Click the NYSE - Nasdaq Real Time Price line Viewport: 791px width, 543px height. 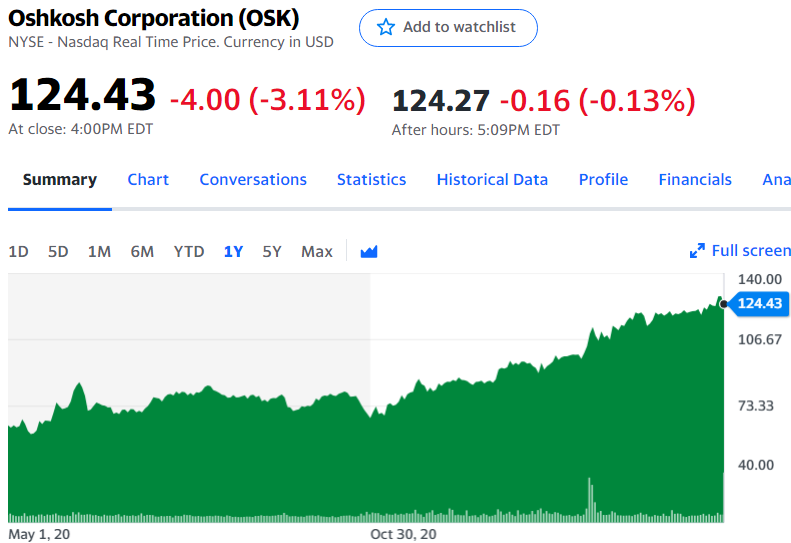tap(171, 42)
